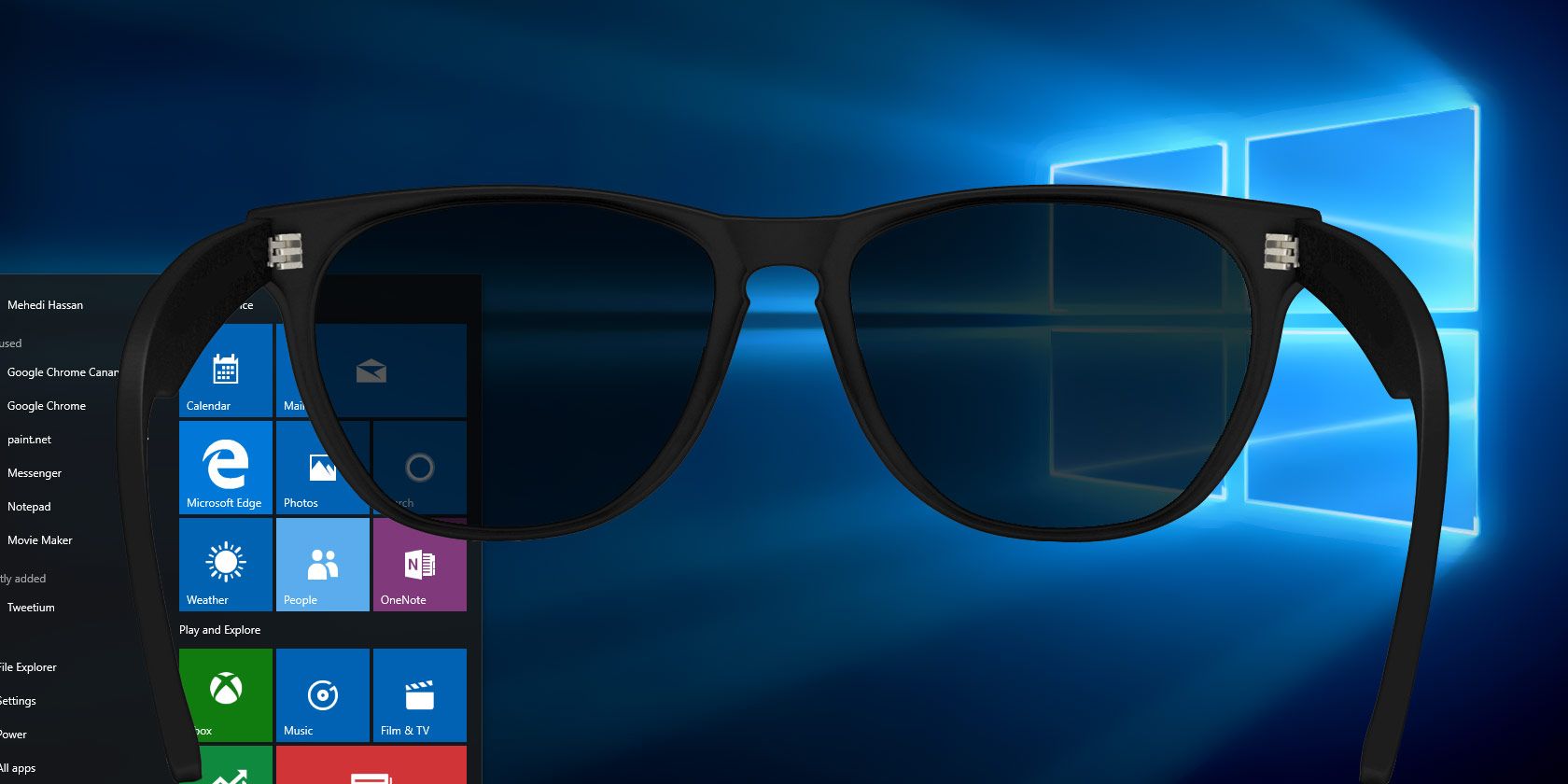Open Messenger from the Start list
Image resolution: width=1568 pixels, height=784 pixels.
(x=35, y=473)
